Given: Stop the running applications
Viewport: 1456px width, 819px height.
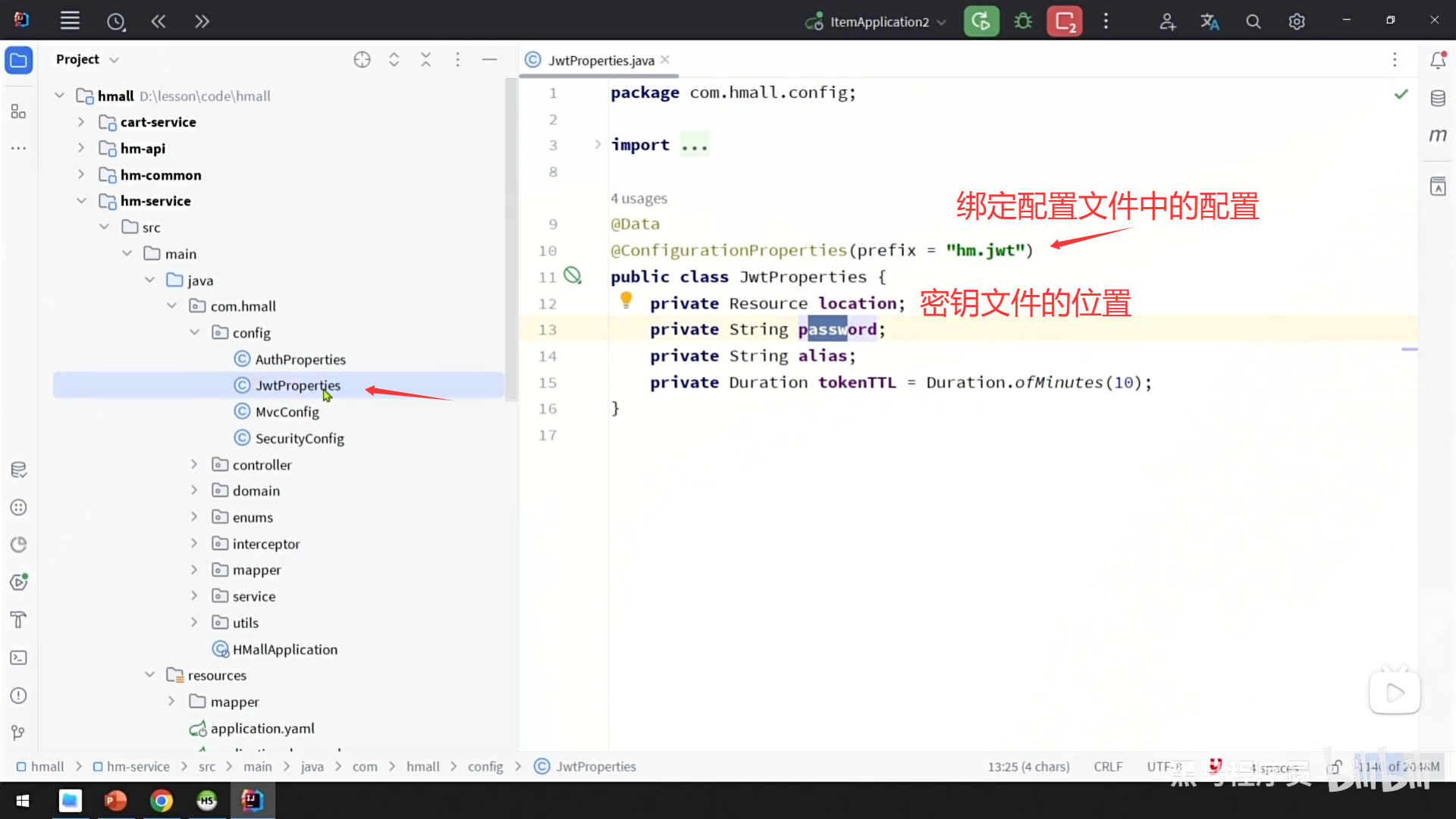Looking at the screenshot, I should (1065, 21).
